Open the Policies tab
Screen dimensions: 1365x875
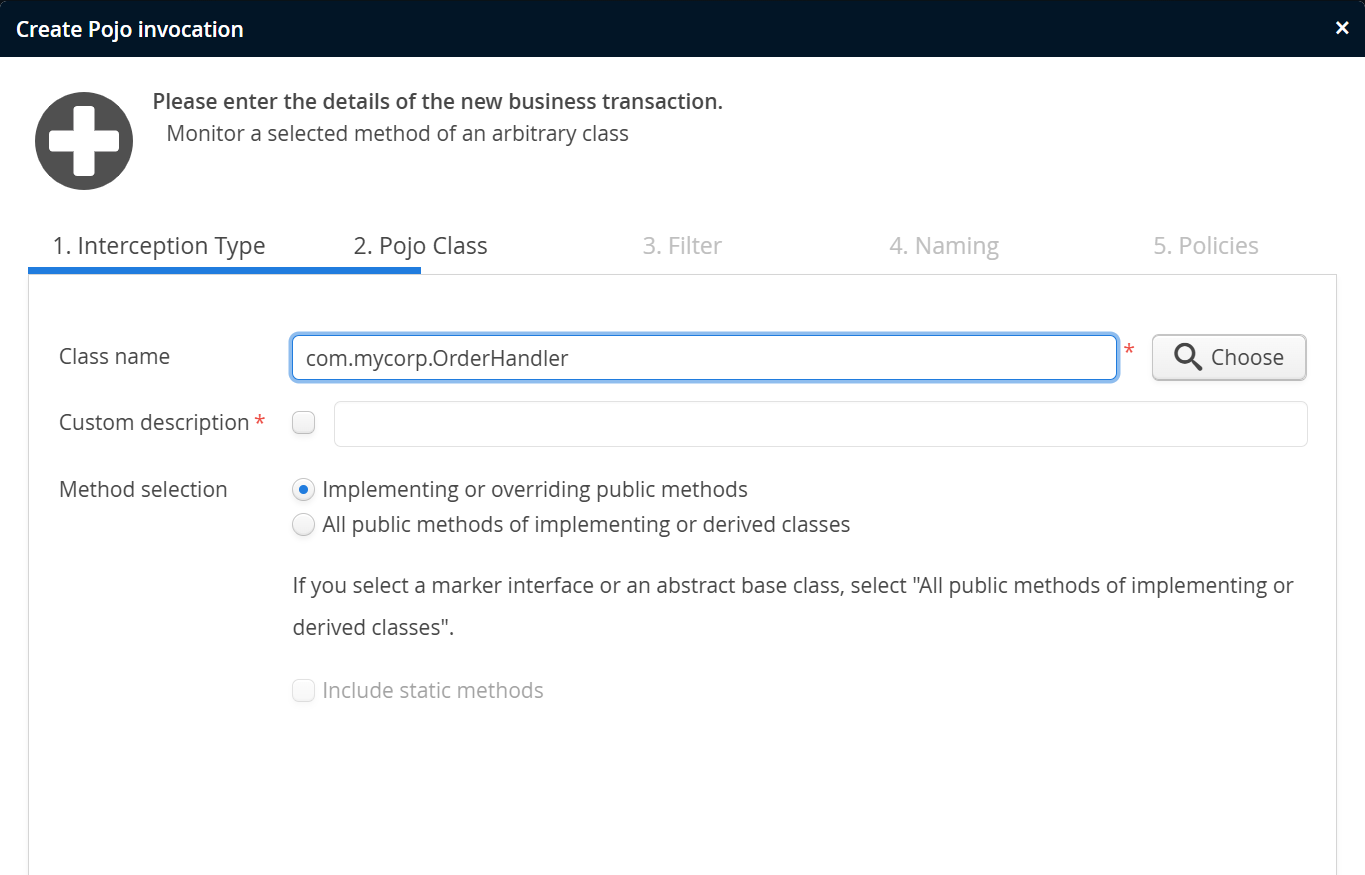(1205, 246)
